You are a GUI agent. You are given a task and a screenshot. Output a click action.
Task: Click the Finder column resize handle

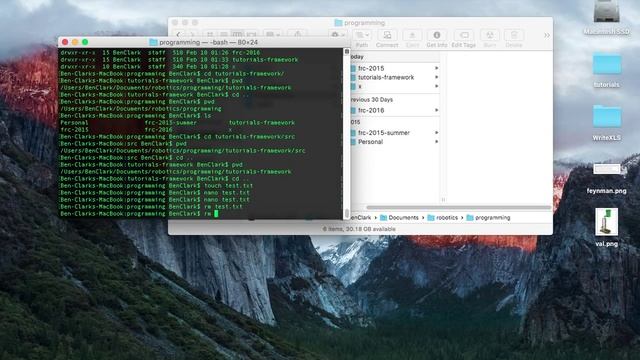pyautogui.click(x=443, y=200)
